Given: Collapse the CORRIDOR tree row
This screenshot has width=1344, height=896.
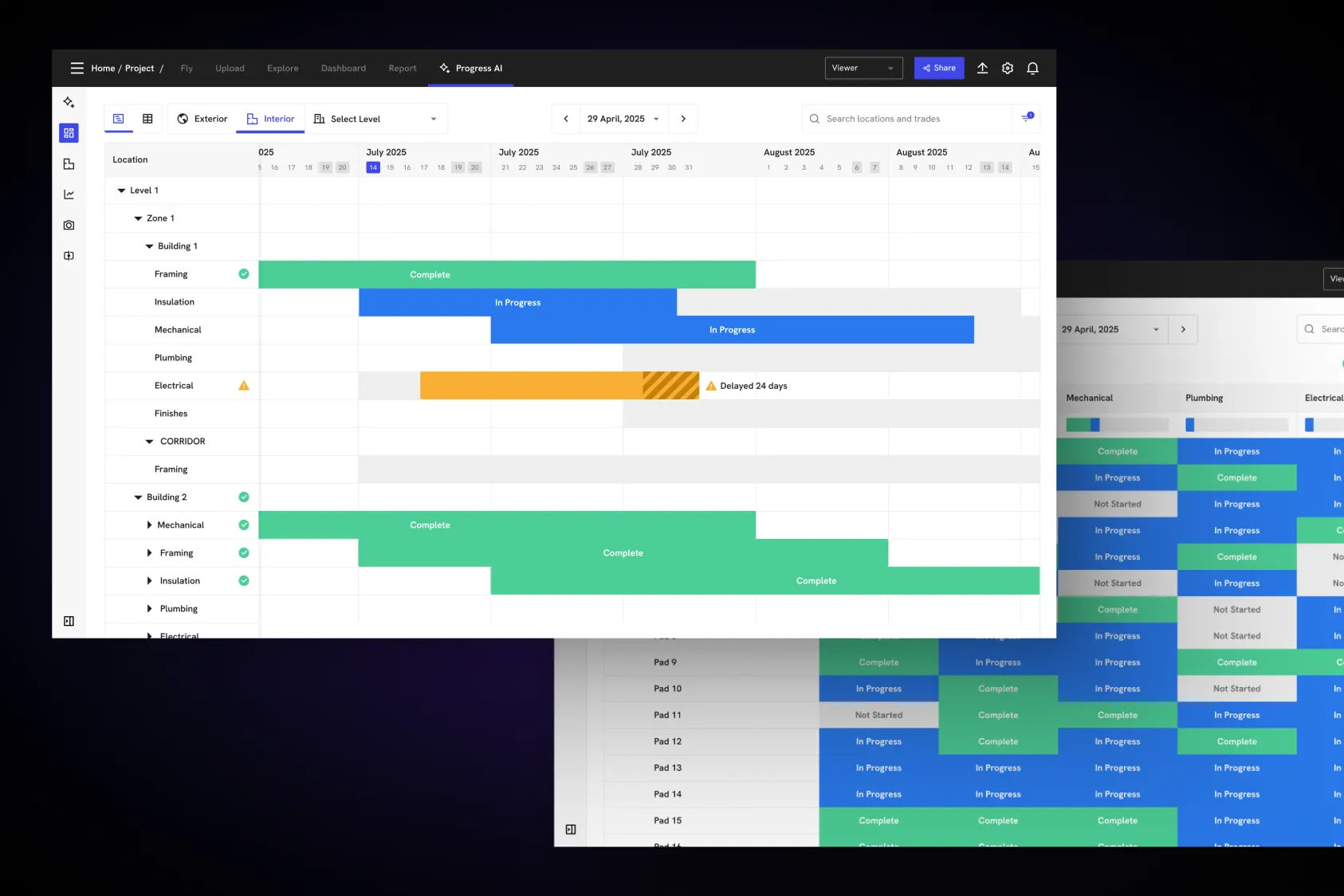Looking at the screenshot, I should (x=149, y=442).
